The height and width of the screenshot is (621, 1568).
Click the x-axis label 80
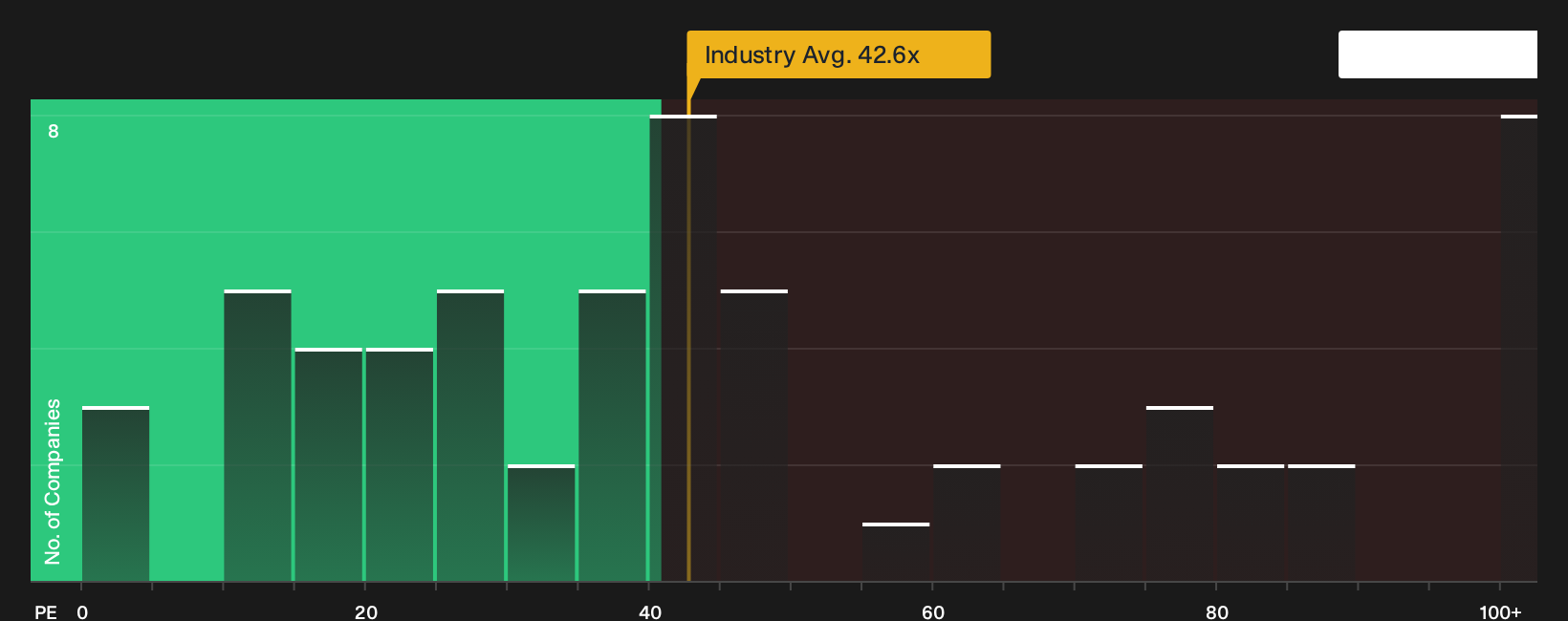[1217, 612]
